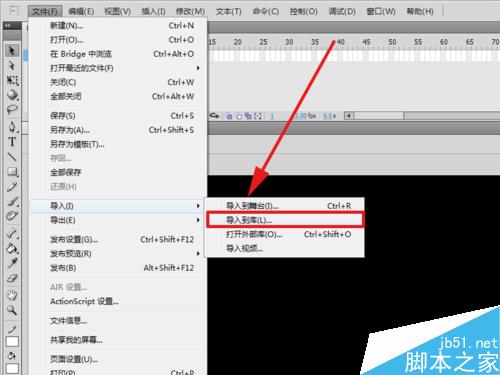Open the 命令(C) menu
500x375 pixels.
(266, 12)
